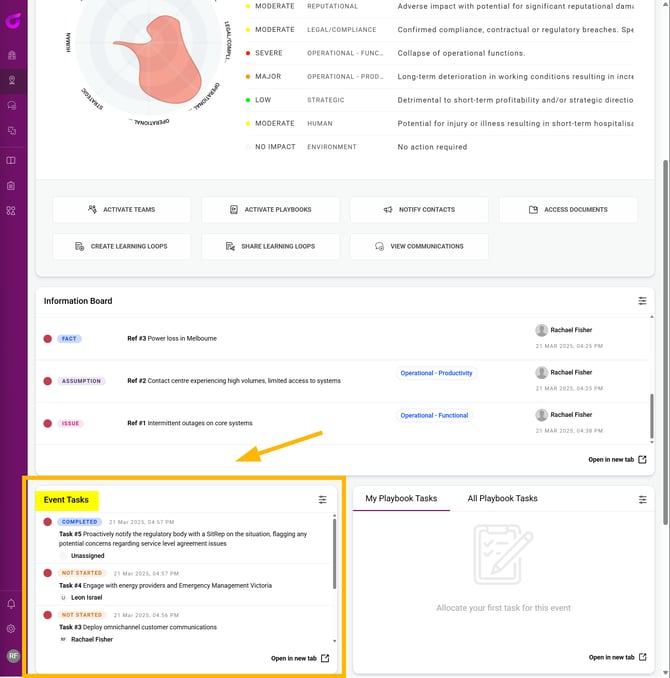670x678 pixels.
Task: Click the RF user avatar
Action: pos(13,656)
